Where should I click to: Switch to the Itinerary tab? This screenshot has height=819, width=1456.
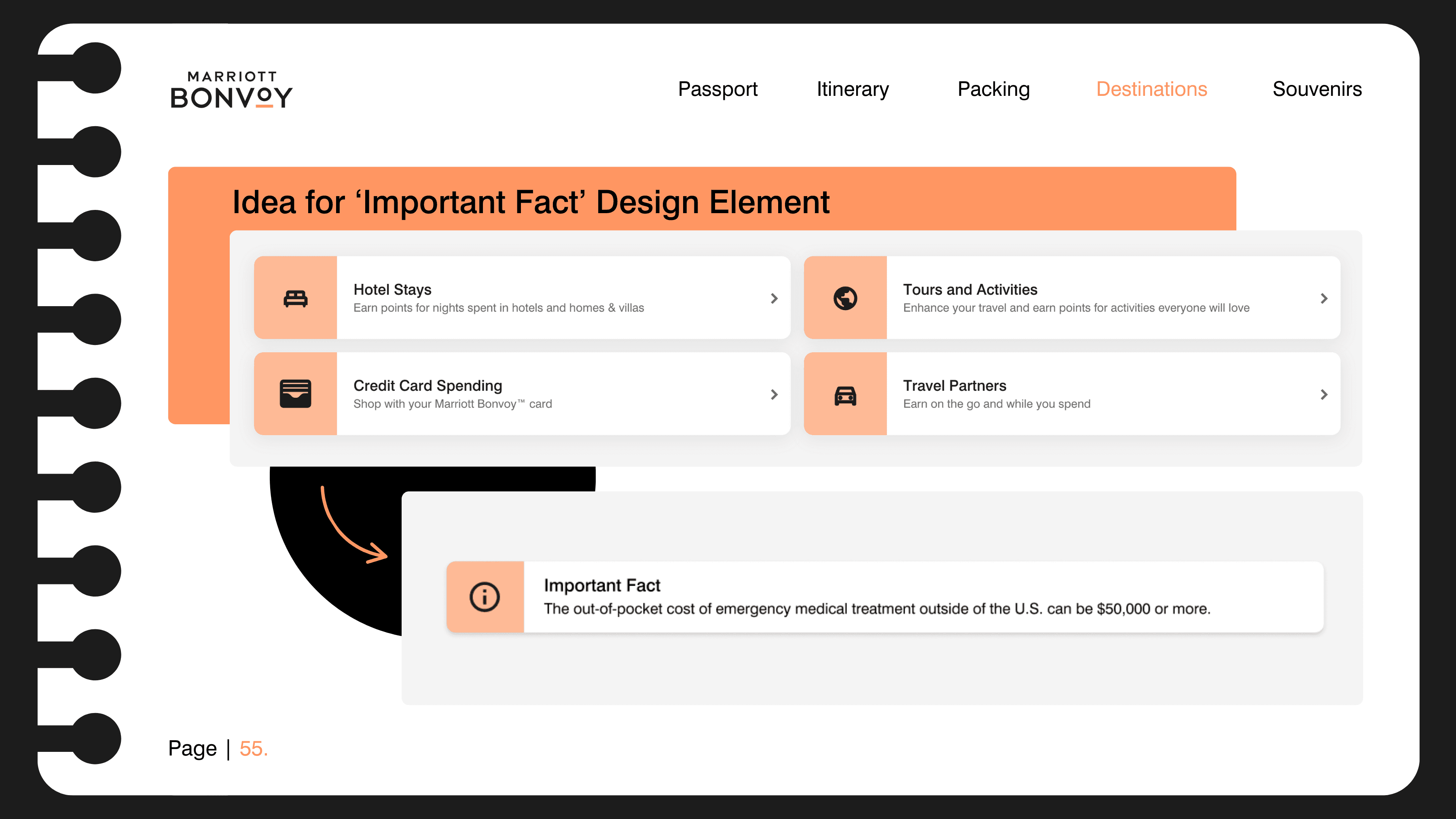852,89
